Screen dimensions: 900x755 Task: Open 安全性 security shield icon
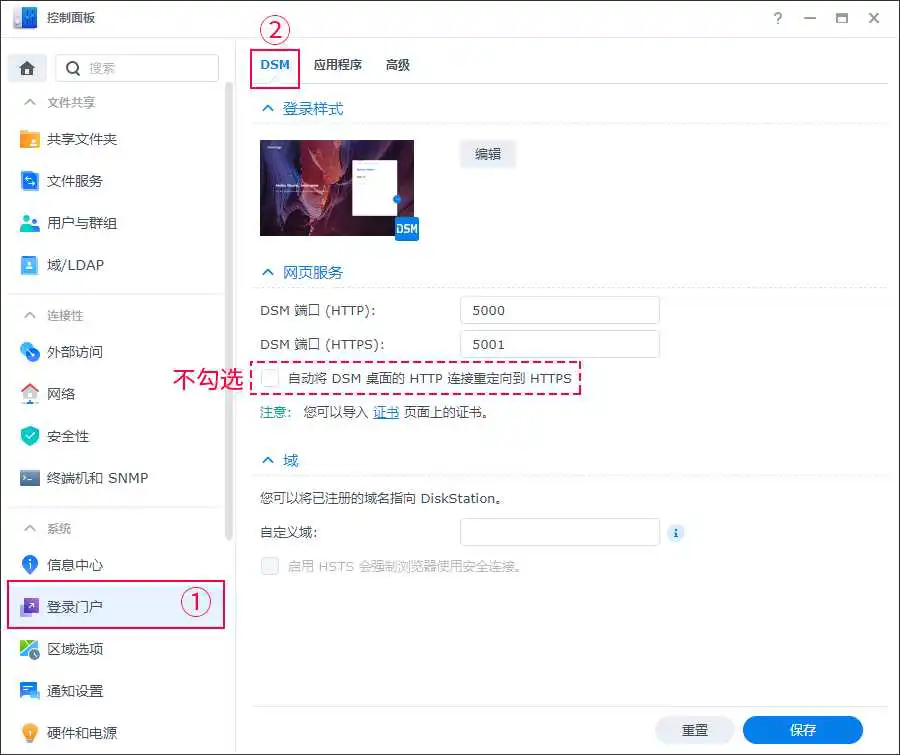coord(30,436)
